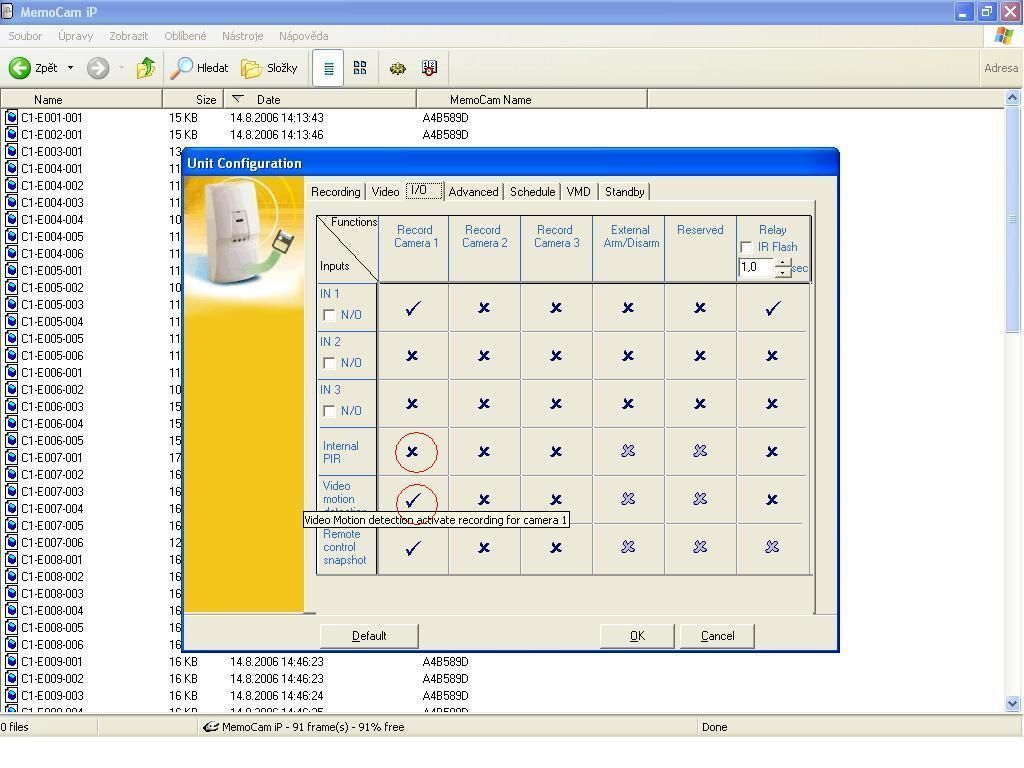Toggle Internal PIR Record Camera 1 cell
This screenshot has width=1024, height=768.
point(412,452)
